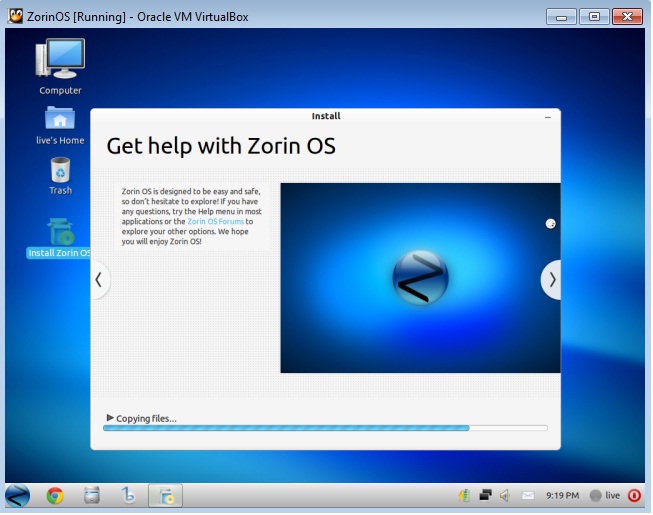Image resolution: width=653 pixels, height=515 pixels.
Task: Click the red power button icon
Action: tap(634, 495)
